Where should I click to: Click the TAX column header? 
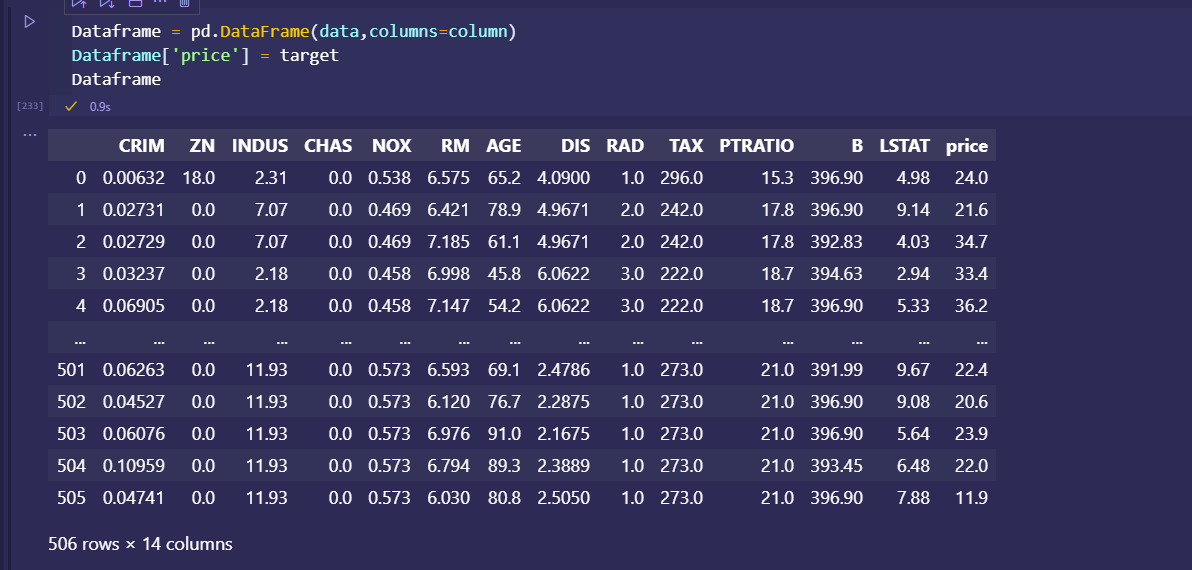(686, 146)
